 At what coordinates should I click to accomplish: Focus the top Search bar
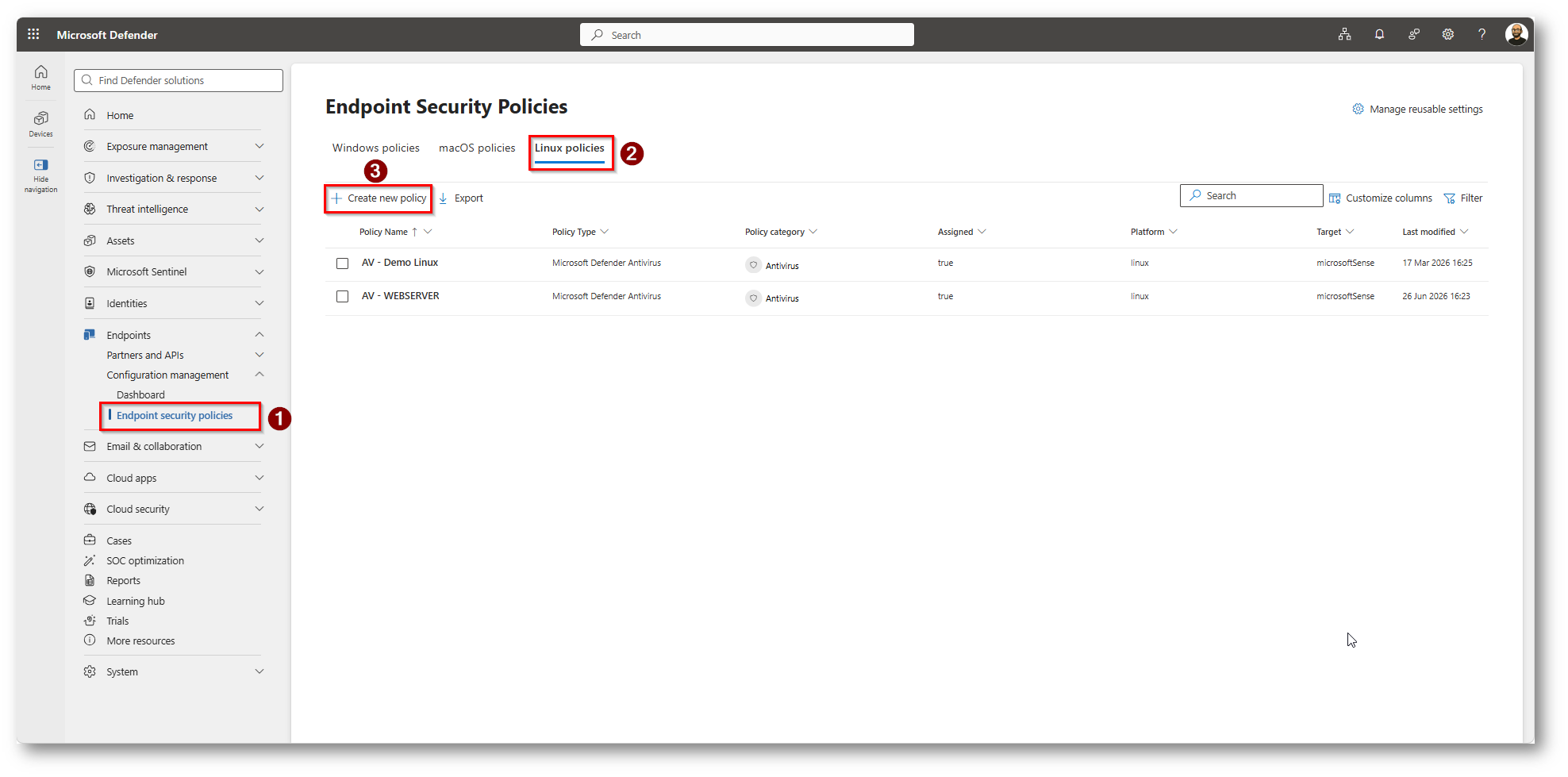[747, 35]
